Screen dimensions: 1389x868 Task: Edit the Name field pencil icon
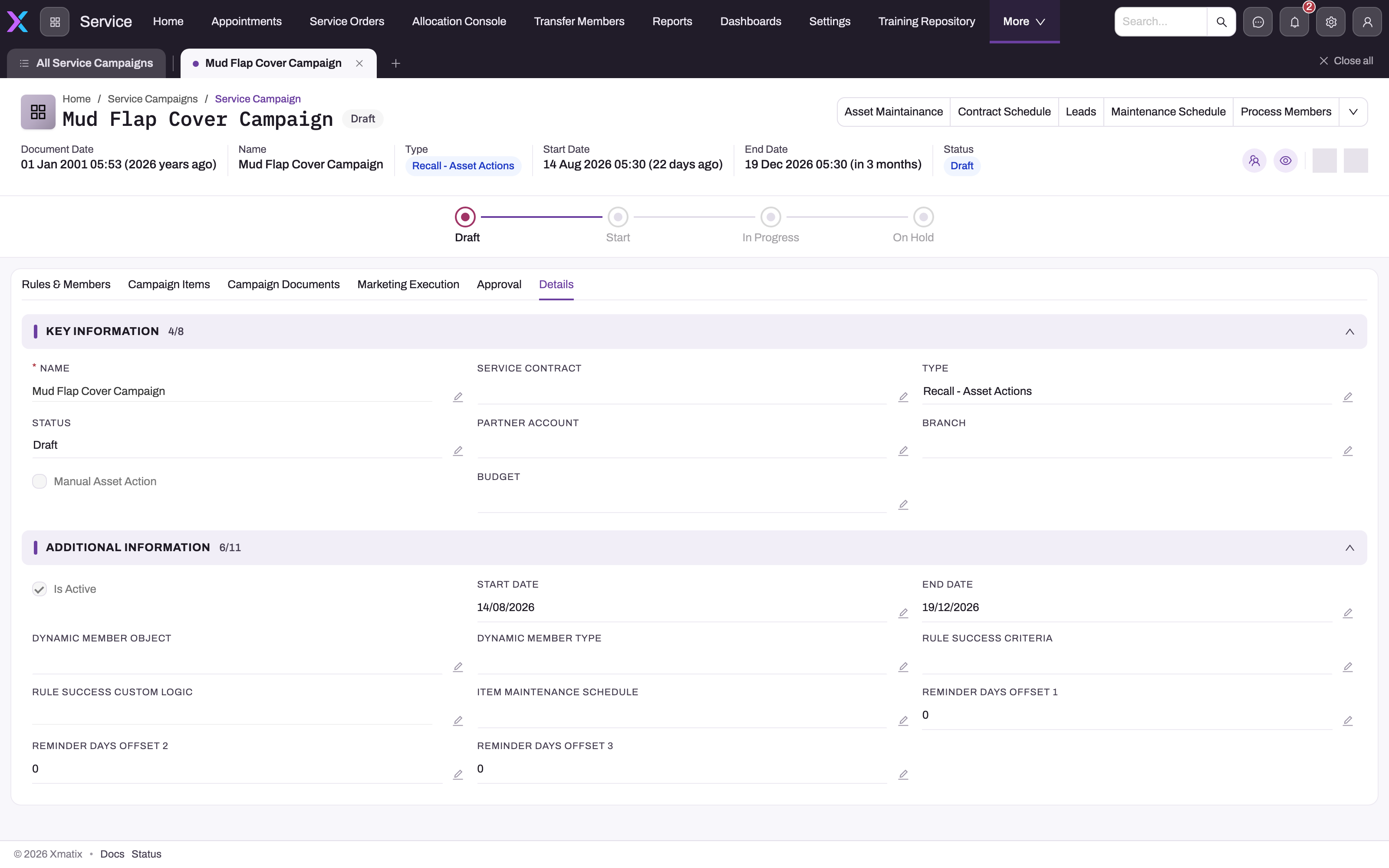pyautogui.click(x=458, y=397)
